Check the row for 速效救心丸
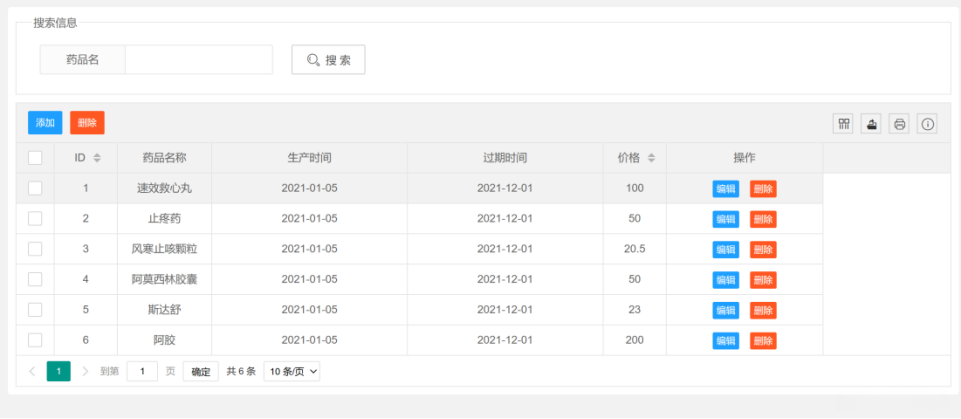The image size is (961, 419). (35, 188)
